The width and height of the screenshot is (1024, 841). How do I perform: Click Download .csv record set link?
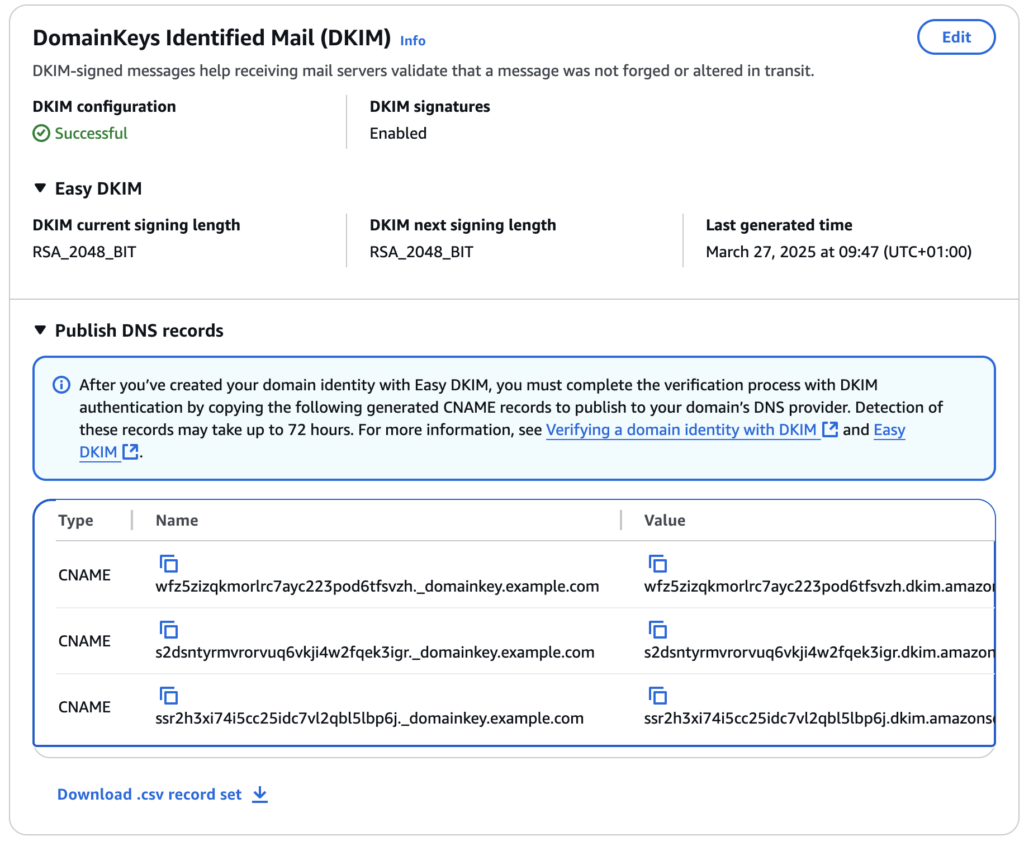pos(149,794)
